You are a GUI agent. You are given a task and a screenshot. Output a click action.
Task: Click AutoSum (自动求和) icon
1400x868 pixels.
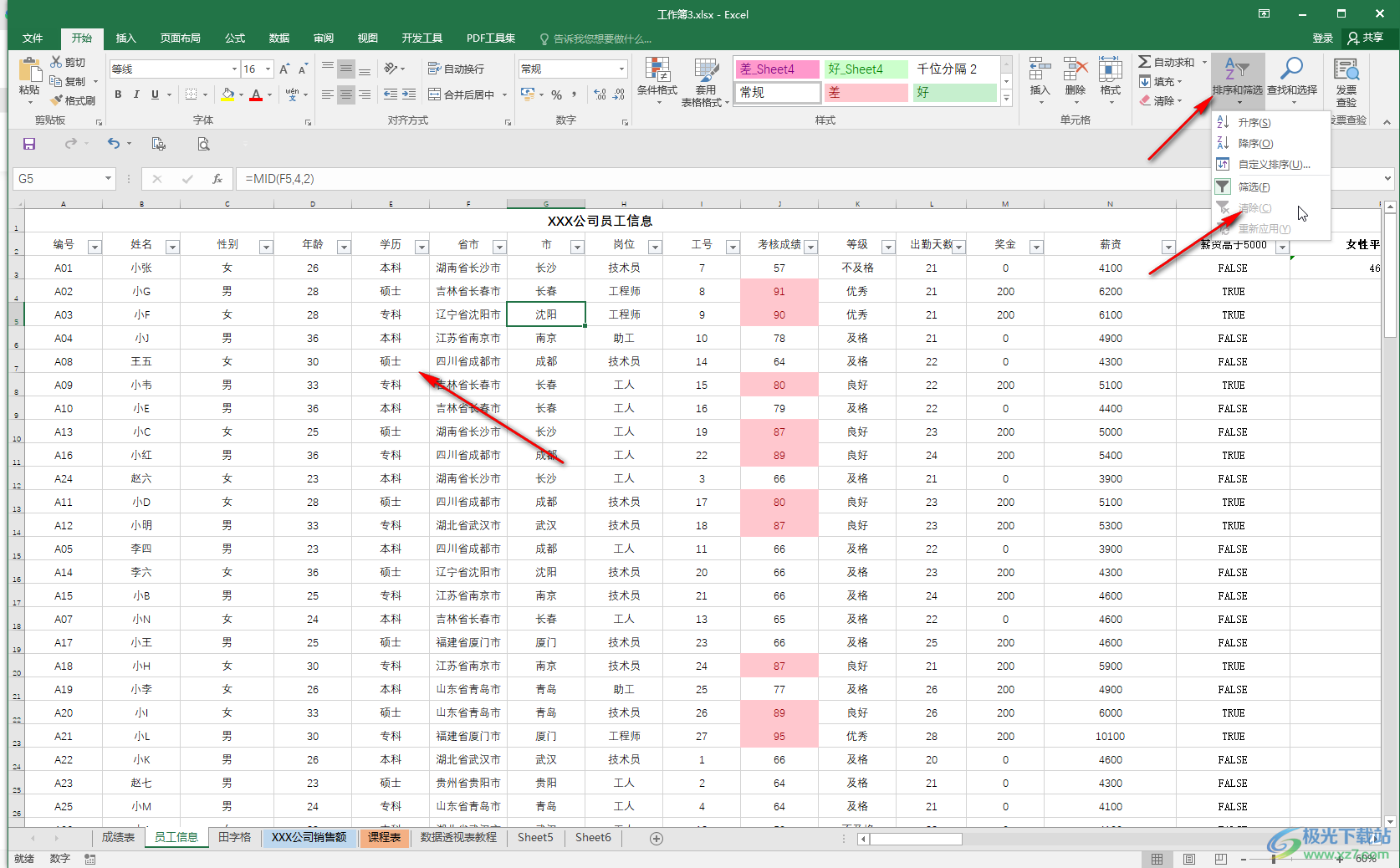[x=1145, y=62]
